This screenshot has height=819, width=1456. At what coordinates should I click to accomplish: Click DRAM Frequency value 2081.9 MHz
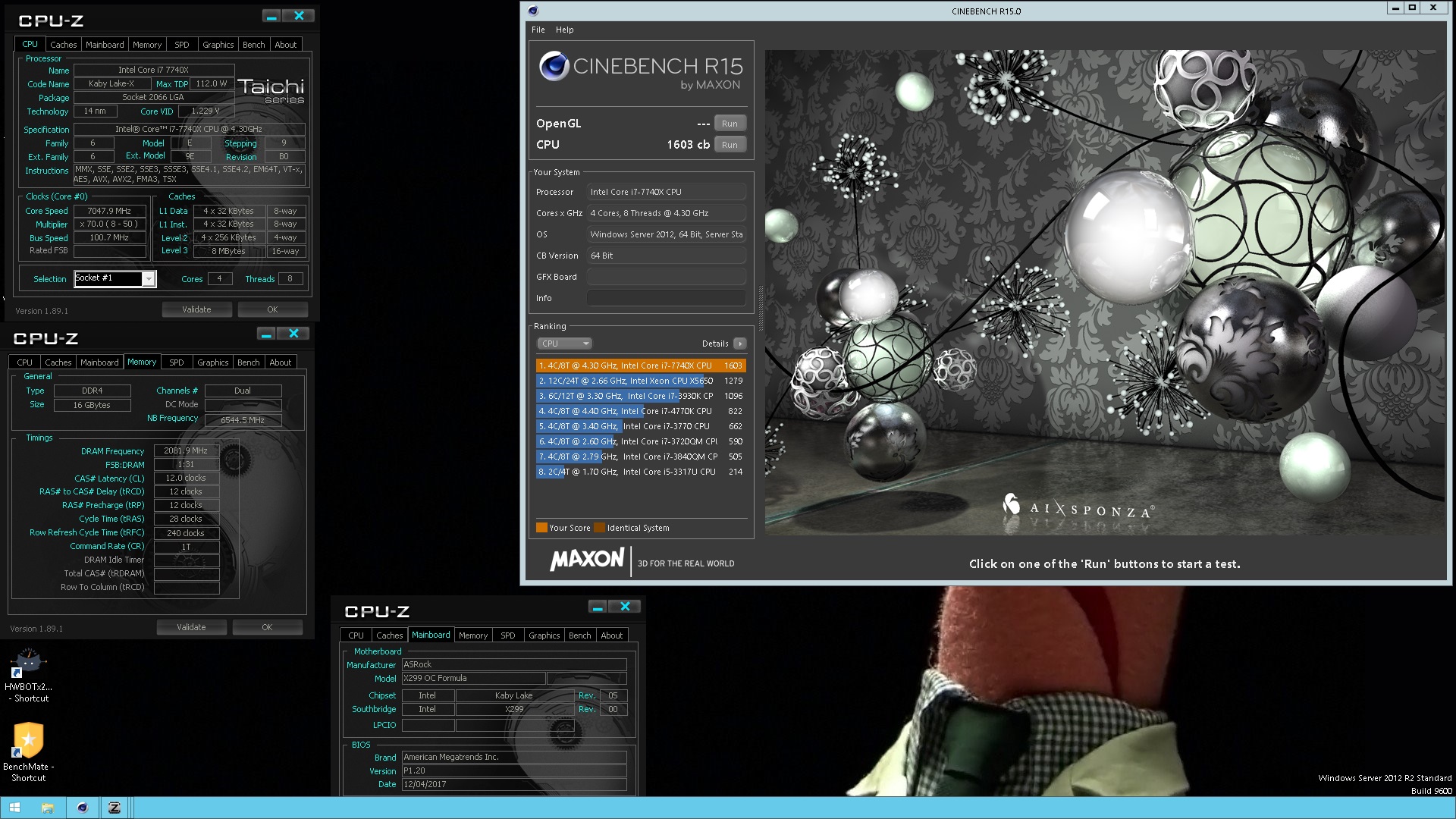click(x=187, y=450)
